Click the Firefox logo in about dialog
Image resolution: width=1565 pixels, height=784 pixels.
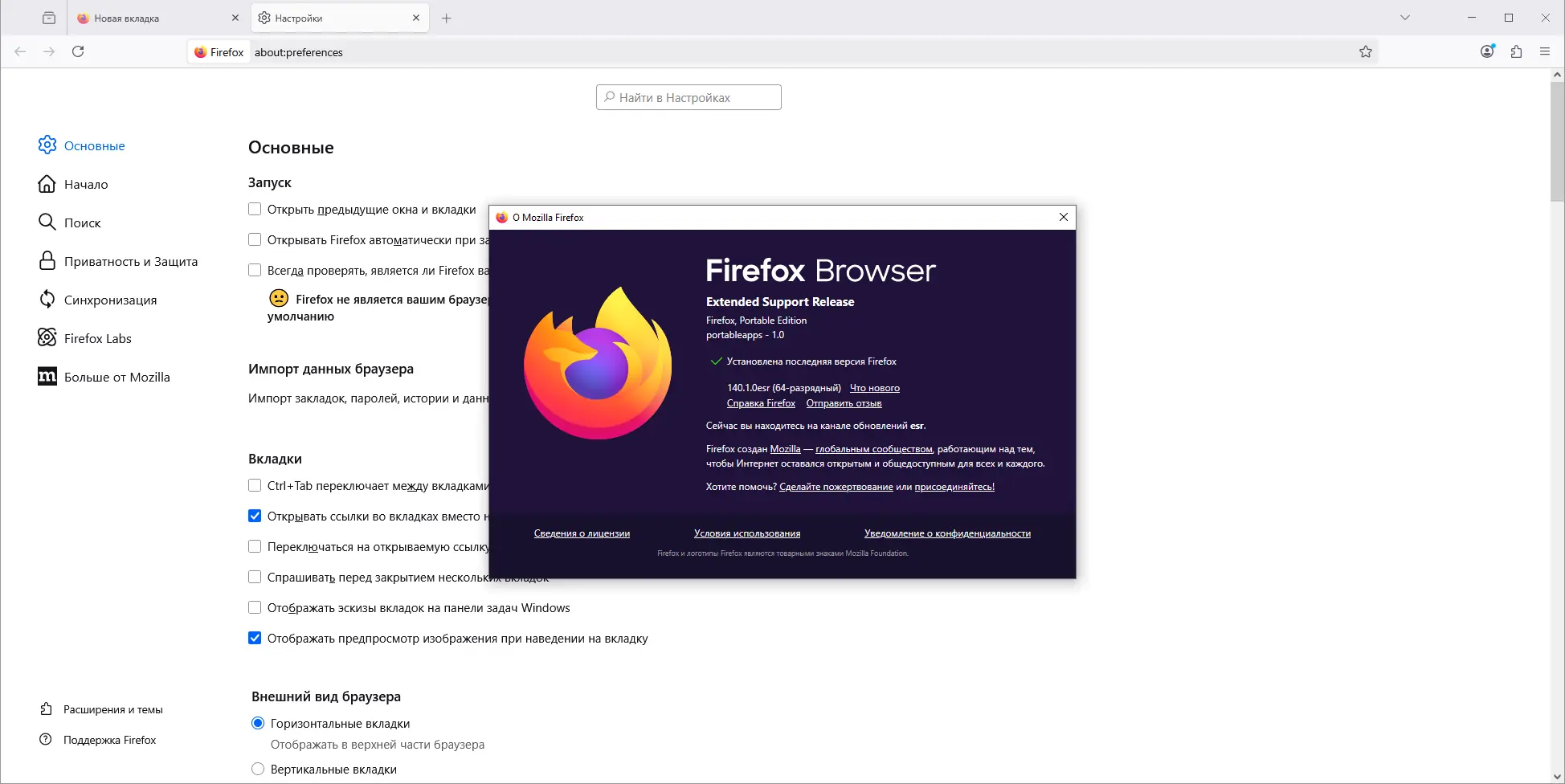[598, 363]
